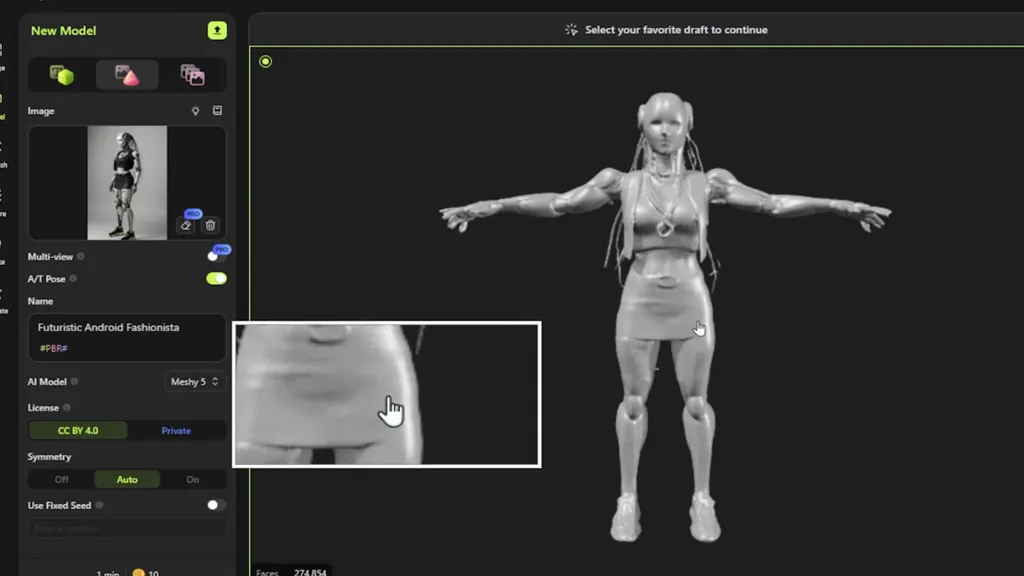
Task: Click the sparkle icon beside Select your favorite draft
Action: (x=571, y=30)
